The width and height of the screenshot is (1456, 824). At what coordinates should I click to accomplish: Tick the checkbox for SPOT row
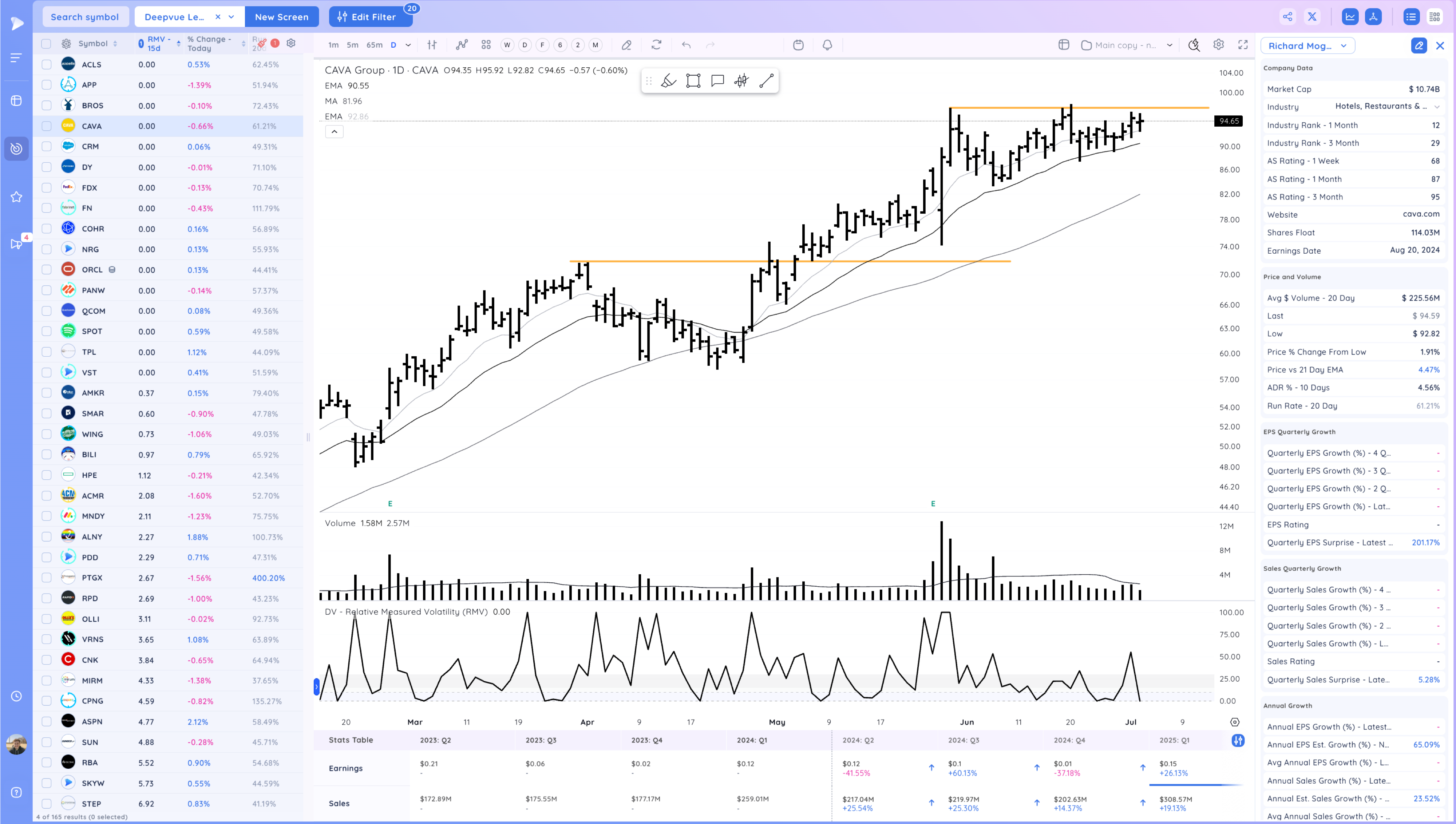point(46,331)
